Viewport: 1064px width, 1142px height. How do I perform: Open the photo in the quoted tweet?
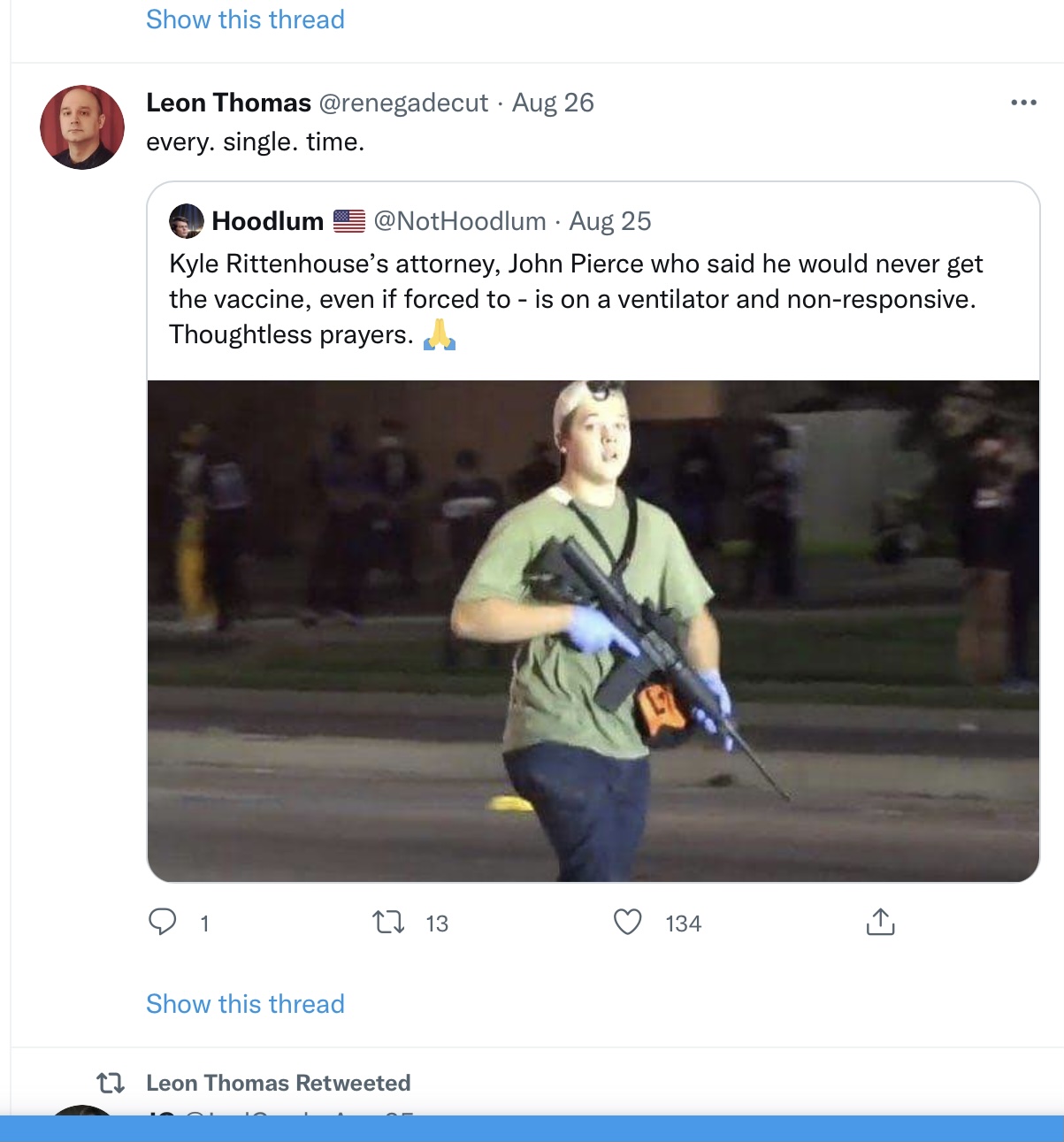coord(593,631)
